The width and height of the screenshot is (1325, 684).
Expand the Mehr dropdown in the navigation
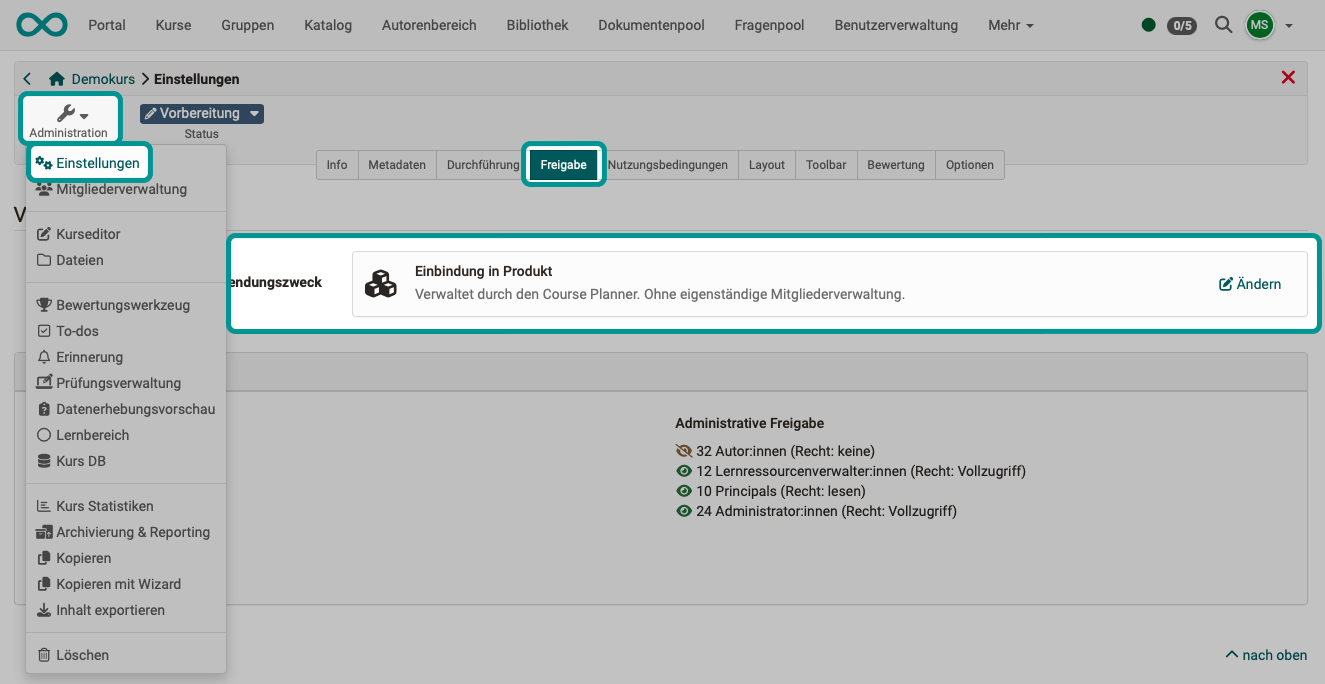[1010, 25]
